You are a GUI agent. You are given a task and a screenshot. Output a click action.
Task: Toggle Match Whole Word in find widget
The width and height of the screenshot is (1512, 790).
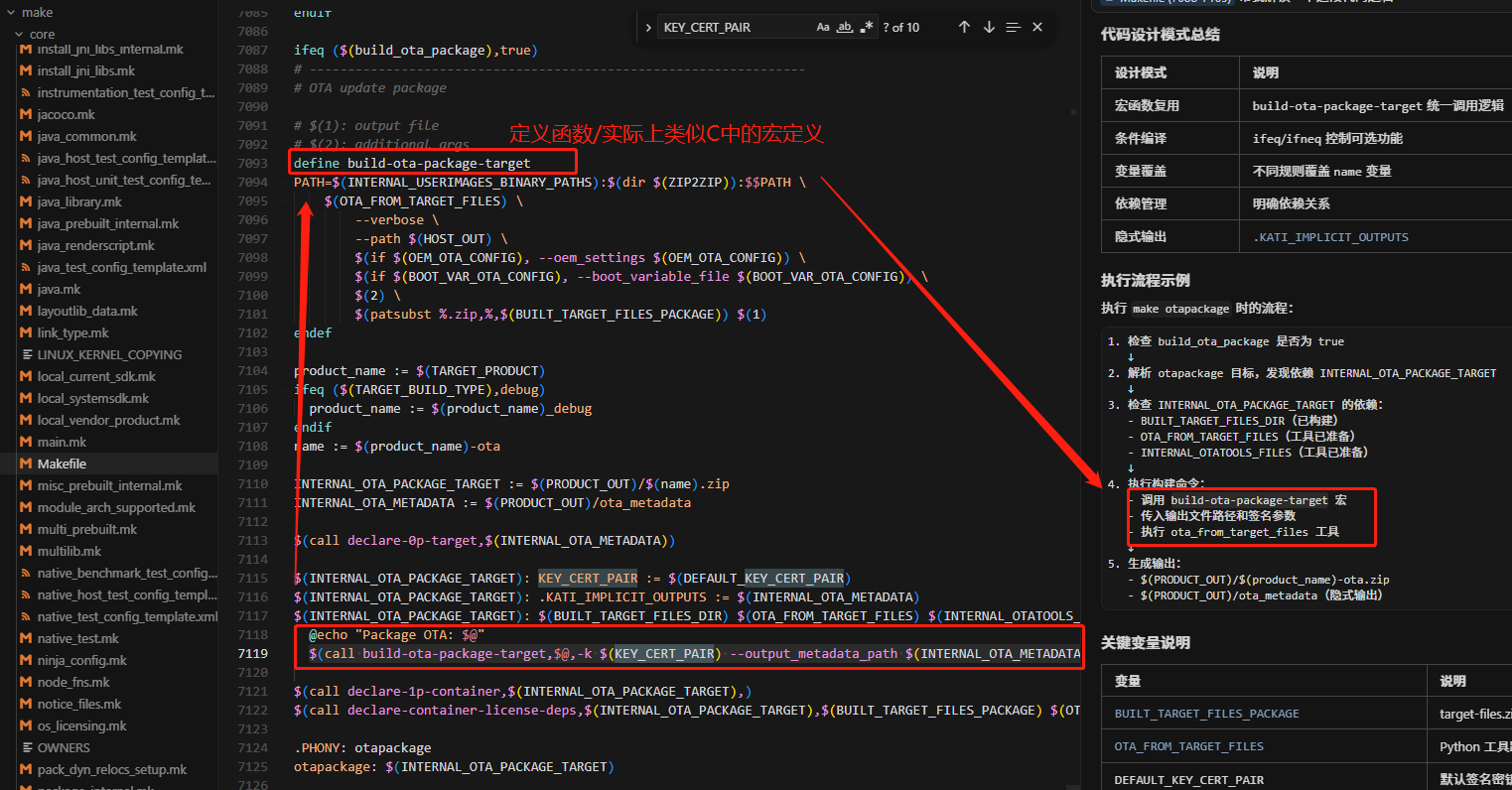(x=845, y=27)
